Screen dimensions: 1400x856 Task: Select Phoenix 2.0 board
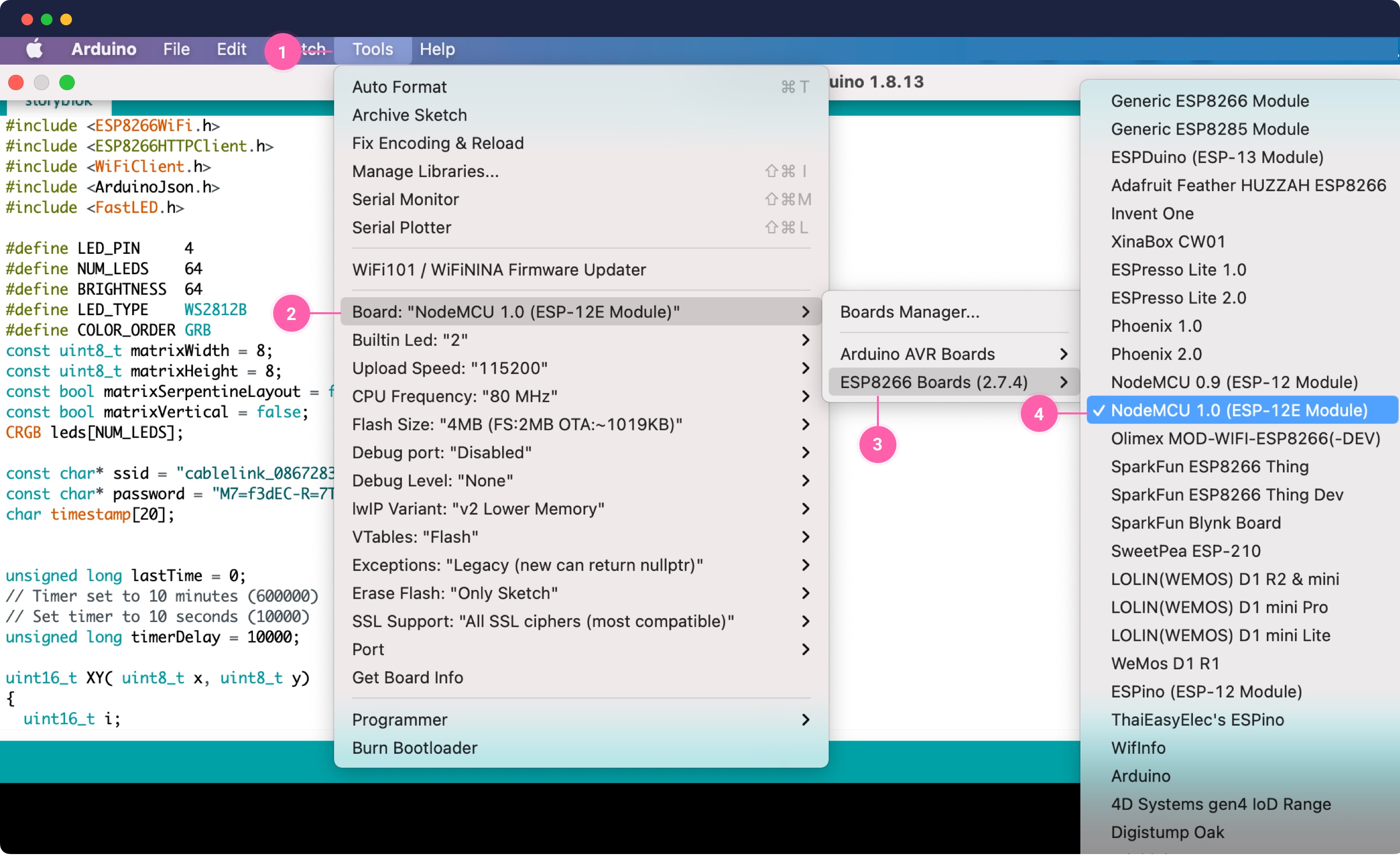[x=1242, y=354]
